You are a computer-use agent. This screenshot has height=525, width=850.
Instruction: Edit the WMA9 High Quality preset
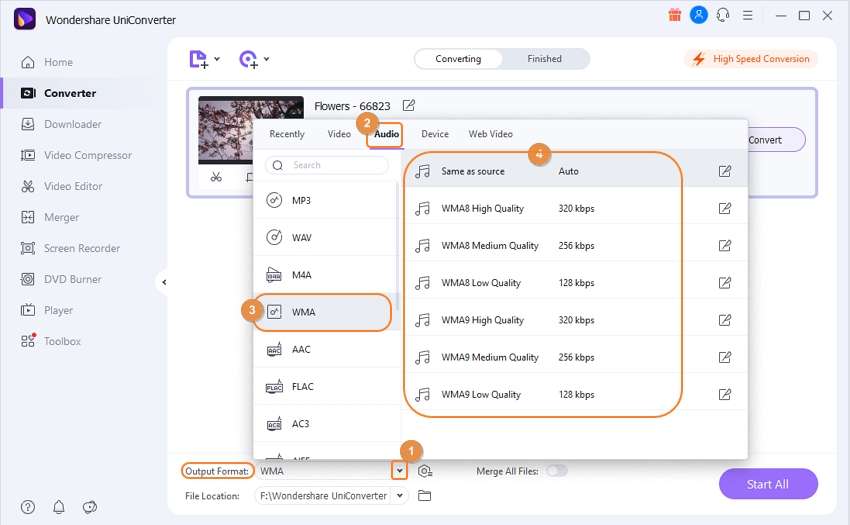[725, 320]
